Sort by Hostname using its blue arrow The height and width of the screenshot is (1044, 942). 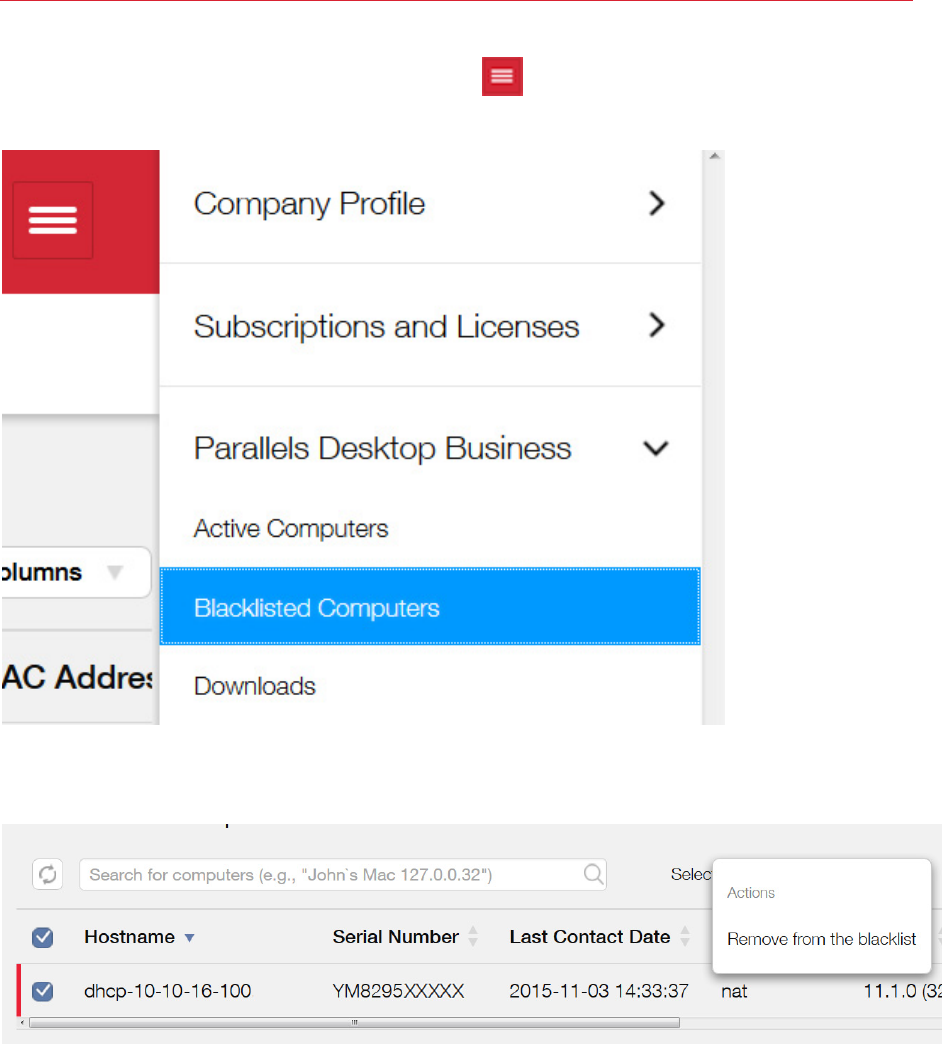(190, 938)
